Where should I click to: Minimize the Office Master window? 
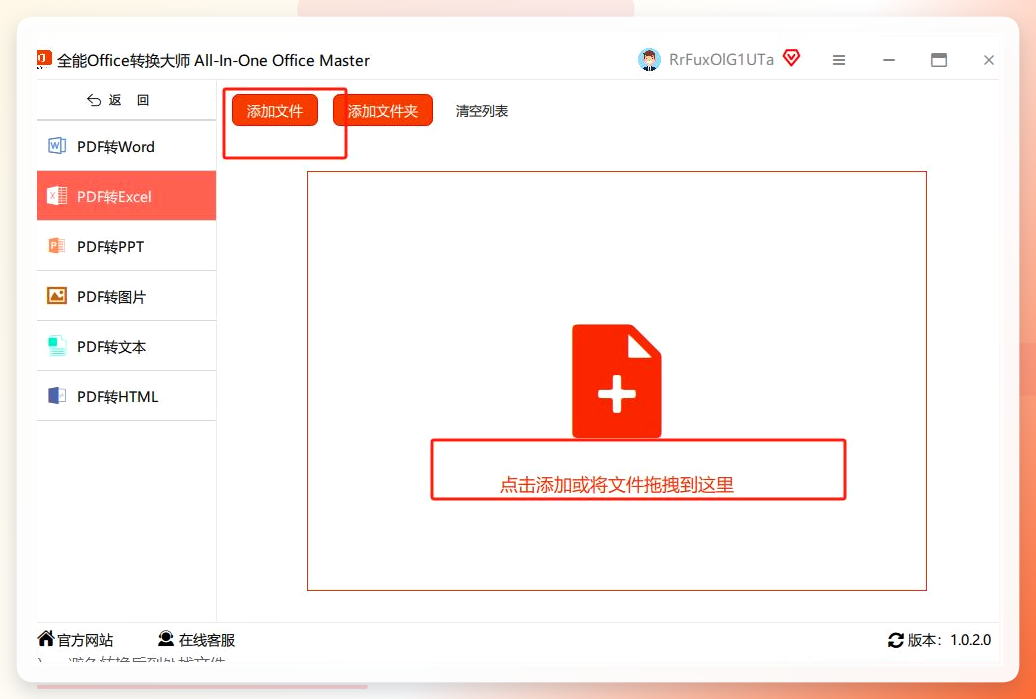(889, 60)
